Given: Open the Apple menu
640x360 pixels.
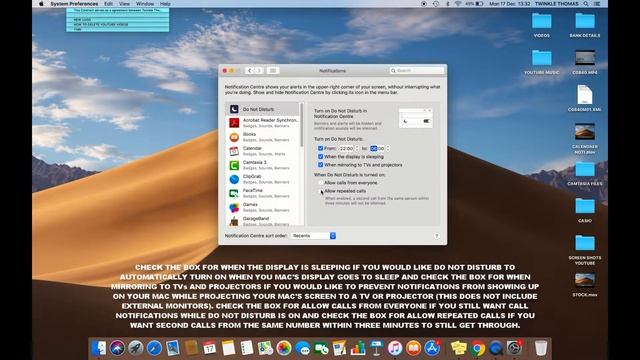Looking at the screenshot, I should tap(41, 4).
